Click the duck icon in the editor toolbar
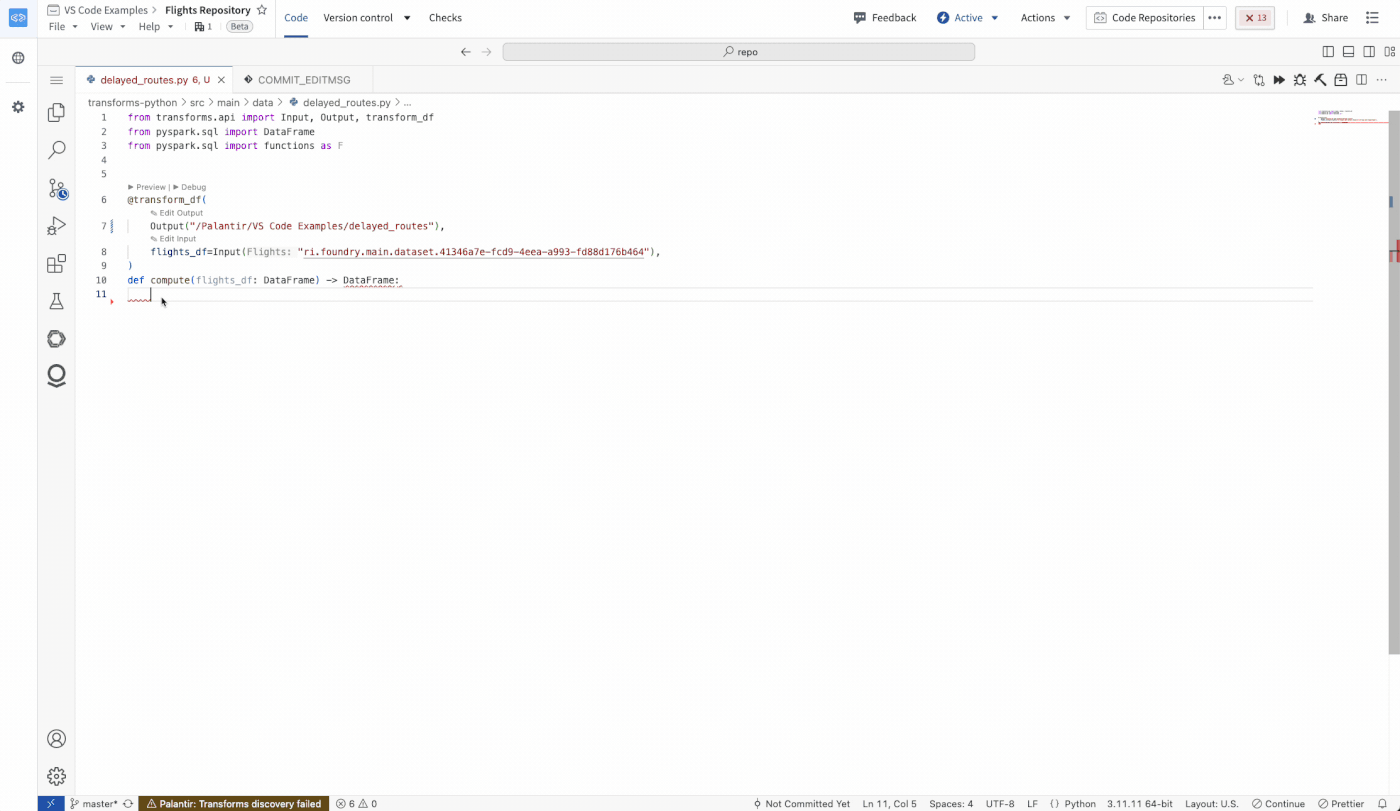Viewport: 1400px width, 811px height. pos(1228,80)
